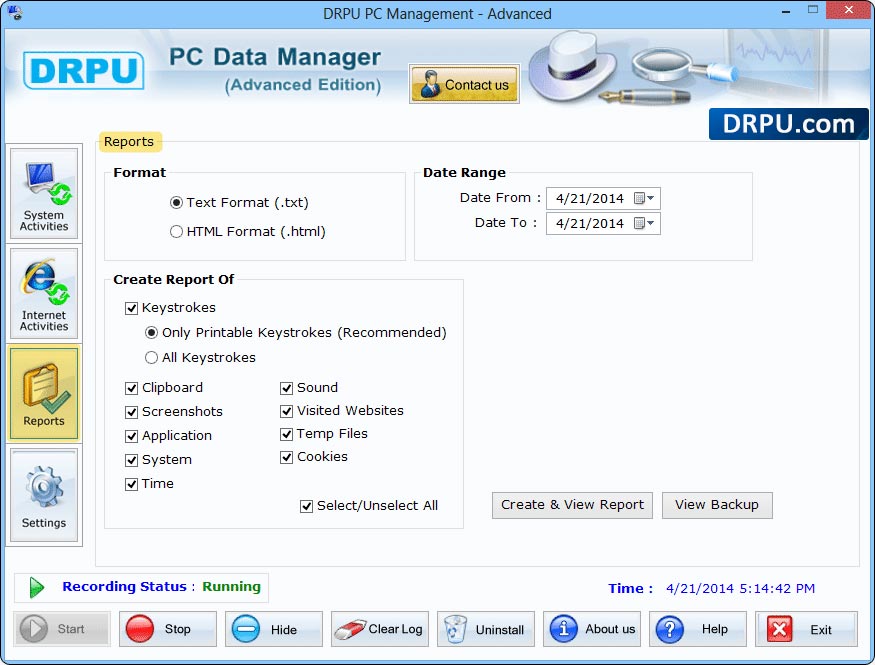The height and width of the screenshot is (665, 875).
Task: Open the Date To calendar dropdown
Action: pyautogui.click(x=644, y=223)
